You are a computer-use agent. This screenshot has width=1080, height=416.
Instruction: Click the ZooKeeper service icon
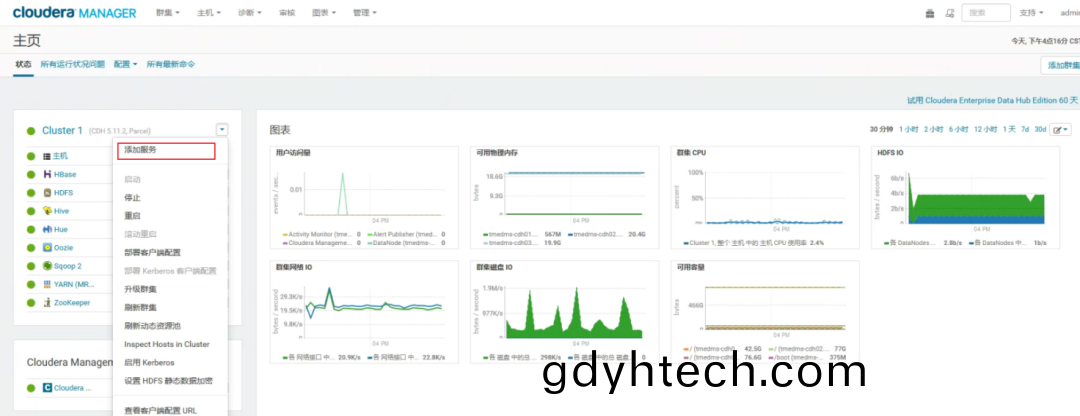[48, 302]
